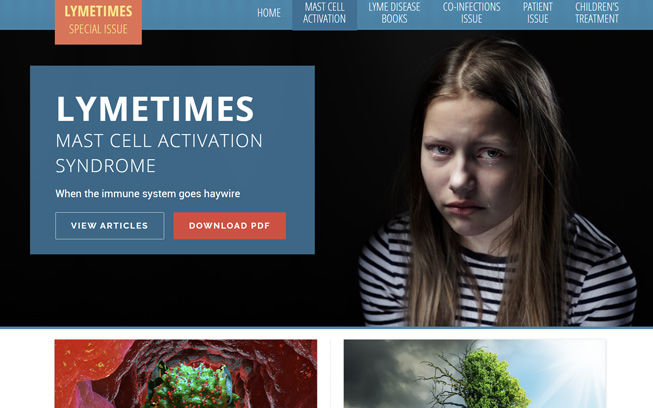Click the blue divider line below the hero
653x408 pixels.
[326, 328]
